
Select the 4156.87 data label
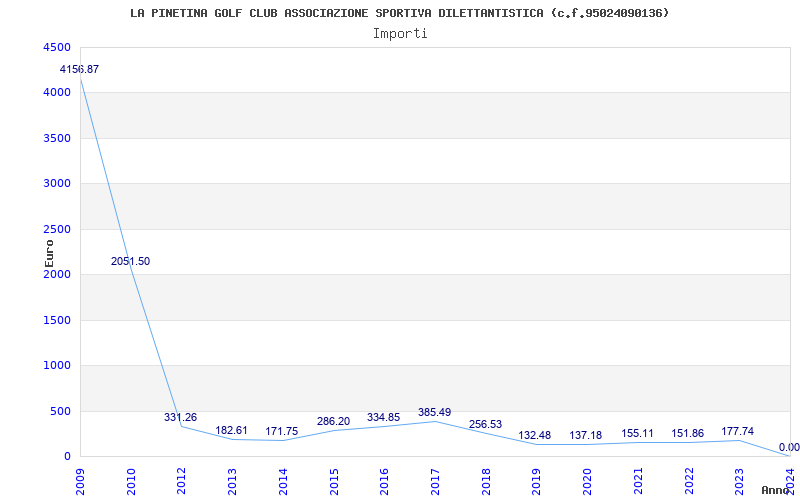(x=79, y=69)
